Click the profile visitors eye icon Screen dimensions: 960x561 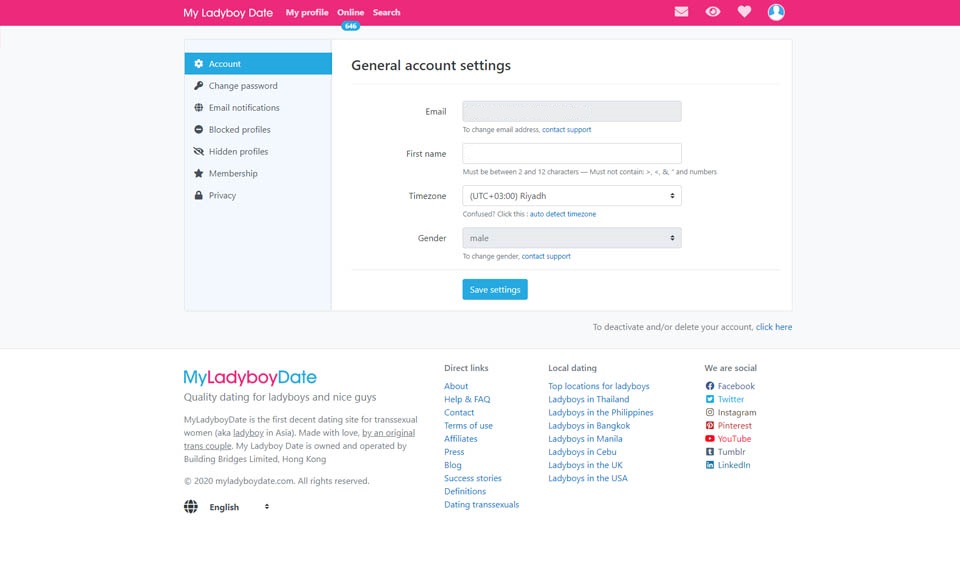pos(712,12)
